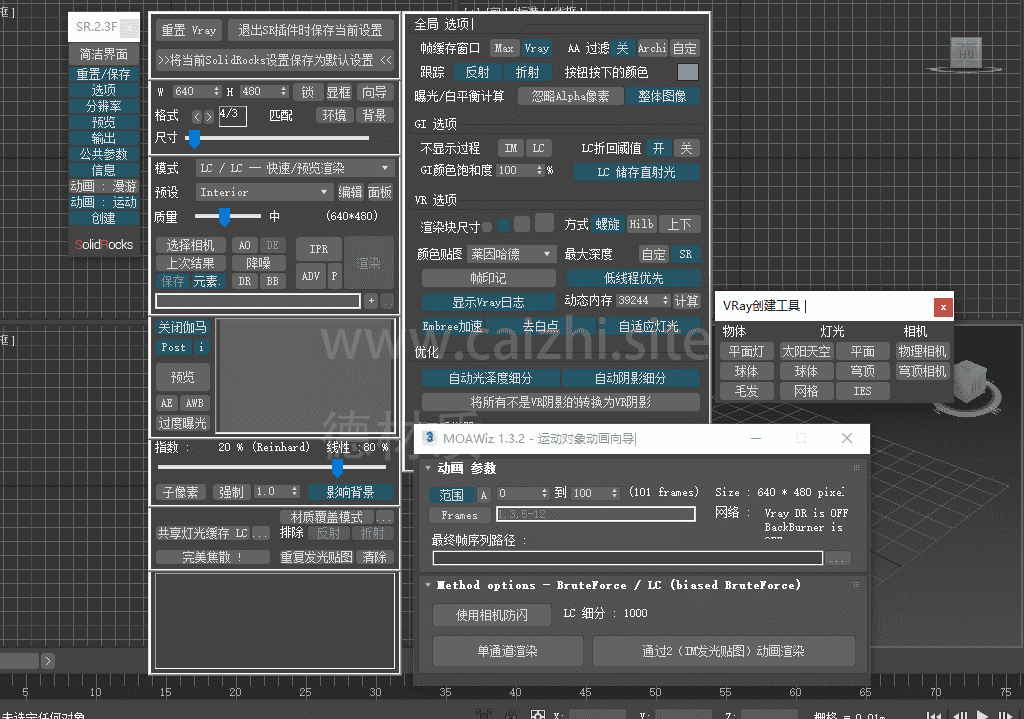The height and width of the screenshot is (719, 1024).
Task: Toggle the 低线程优先 option
Action: 634,279
